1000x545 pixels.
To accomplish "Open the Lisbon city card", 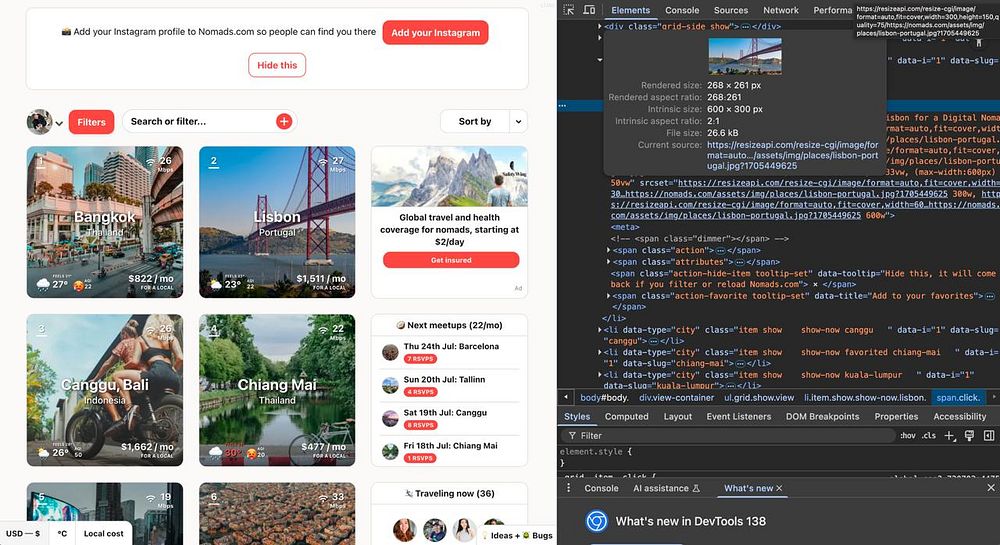I will point(277,222).
